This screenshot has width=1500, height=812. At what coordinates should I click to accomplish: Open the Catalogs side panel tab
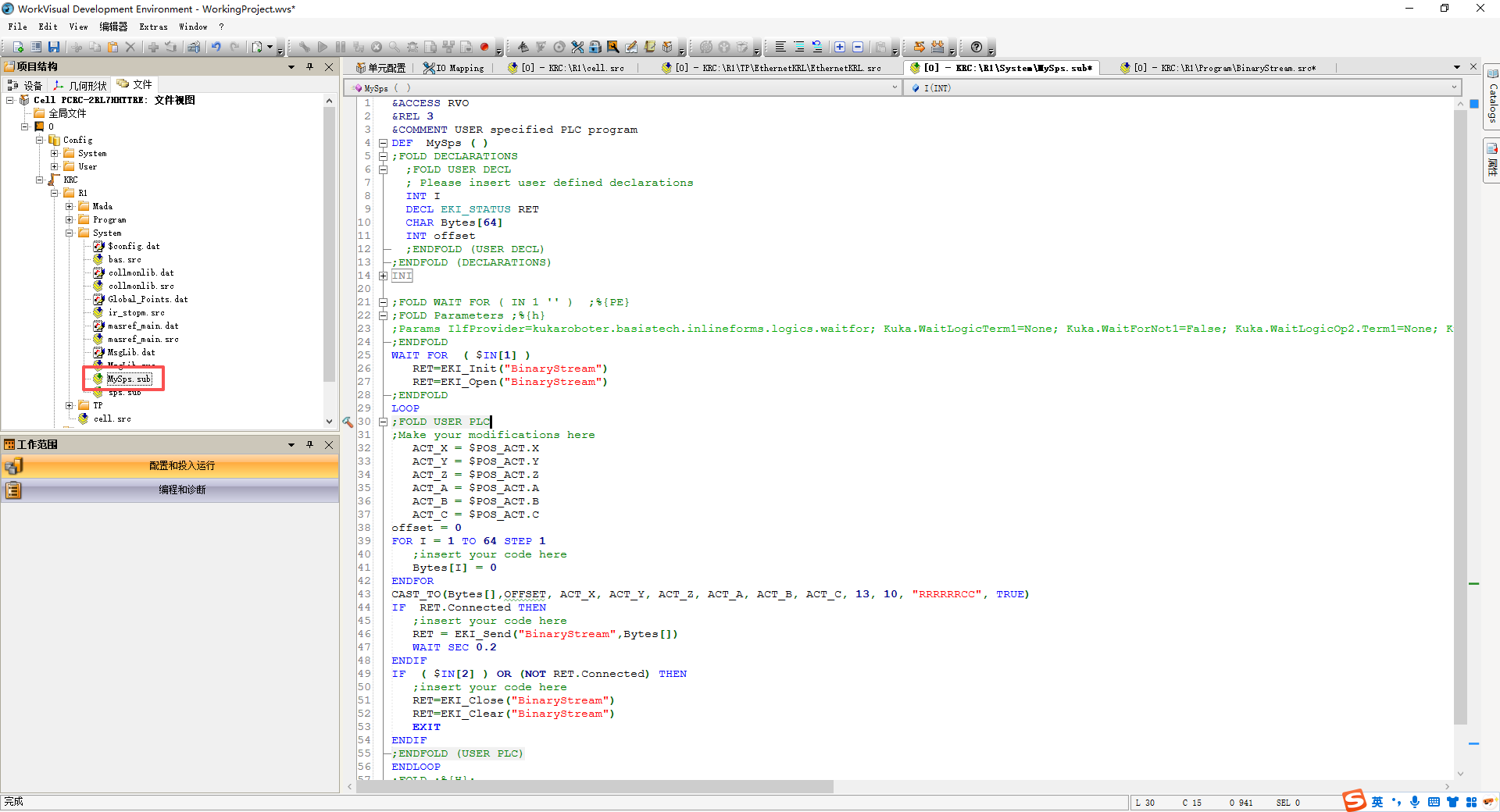click(x=1492, y=97)
